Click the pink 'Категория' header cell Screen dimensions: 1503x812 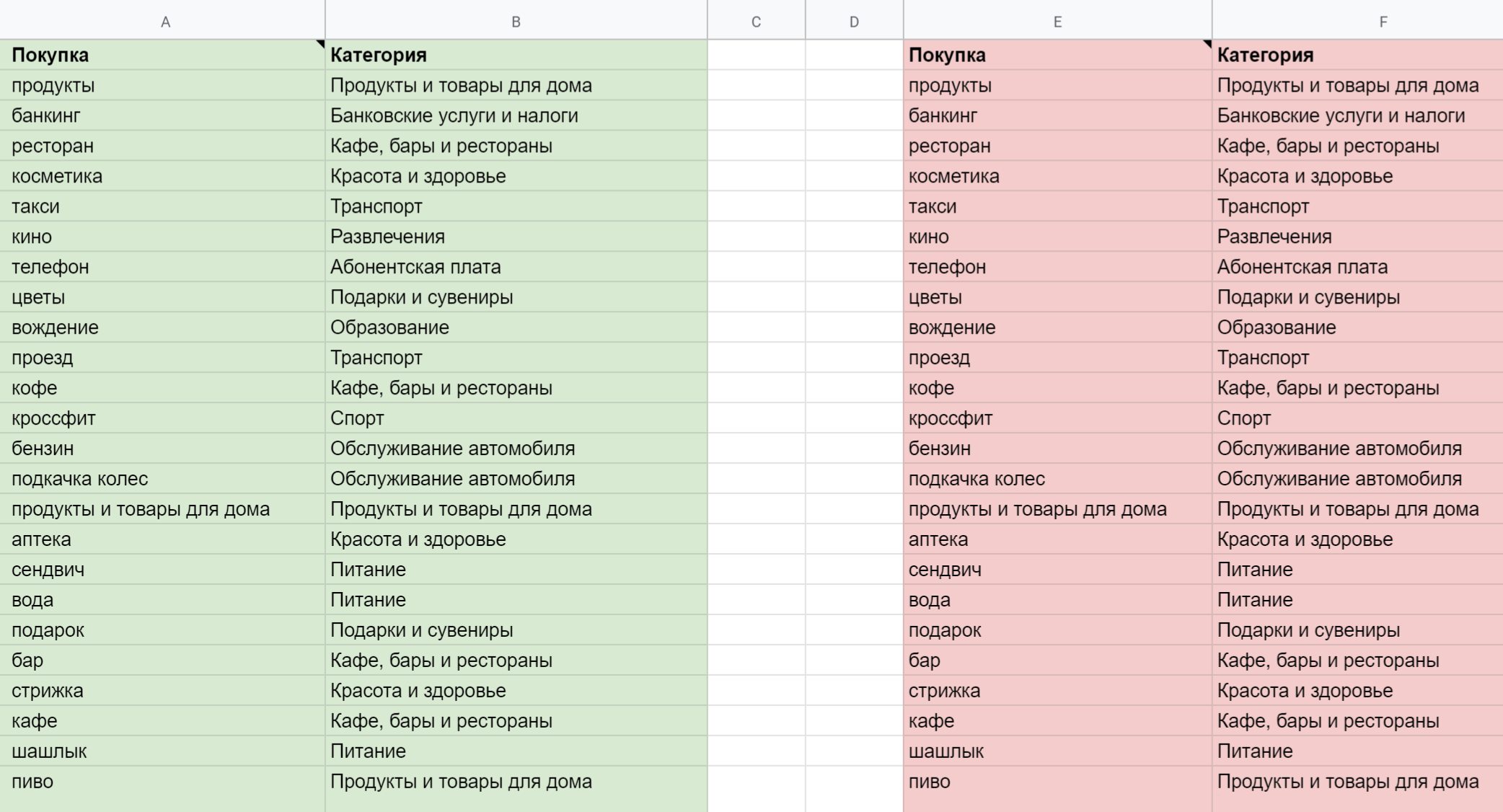coord(1358,55)
